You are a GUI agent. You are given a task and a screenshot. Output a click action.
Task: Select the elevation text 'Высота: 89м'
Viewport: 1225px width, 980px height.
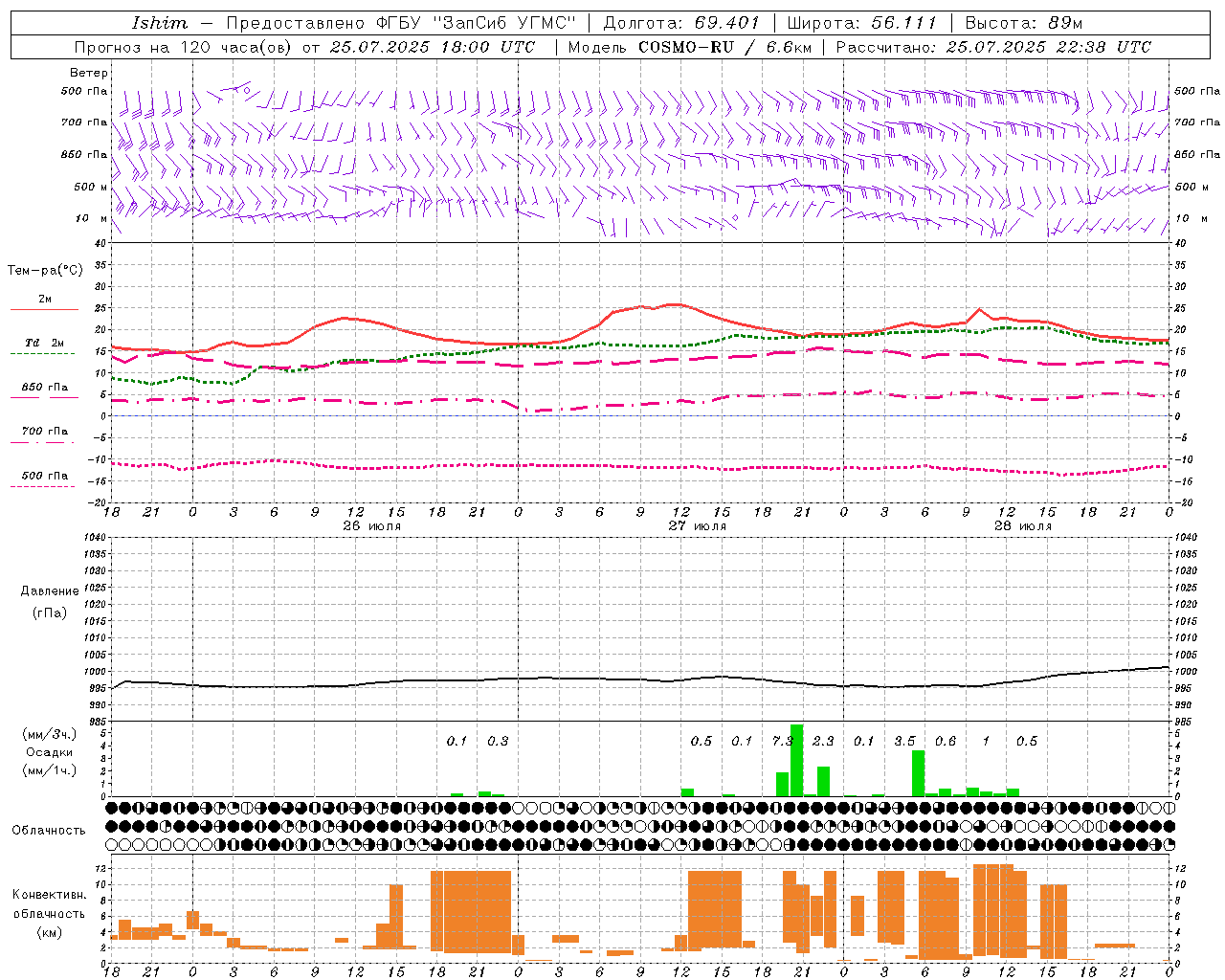1023,23
